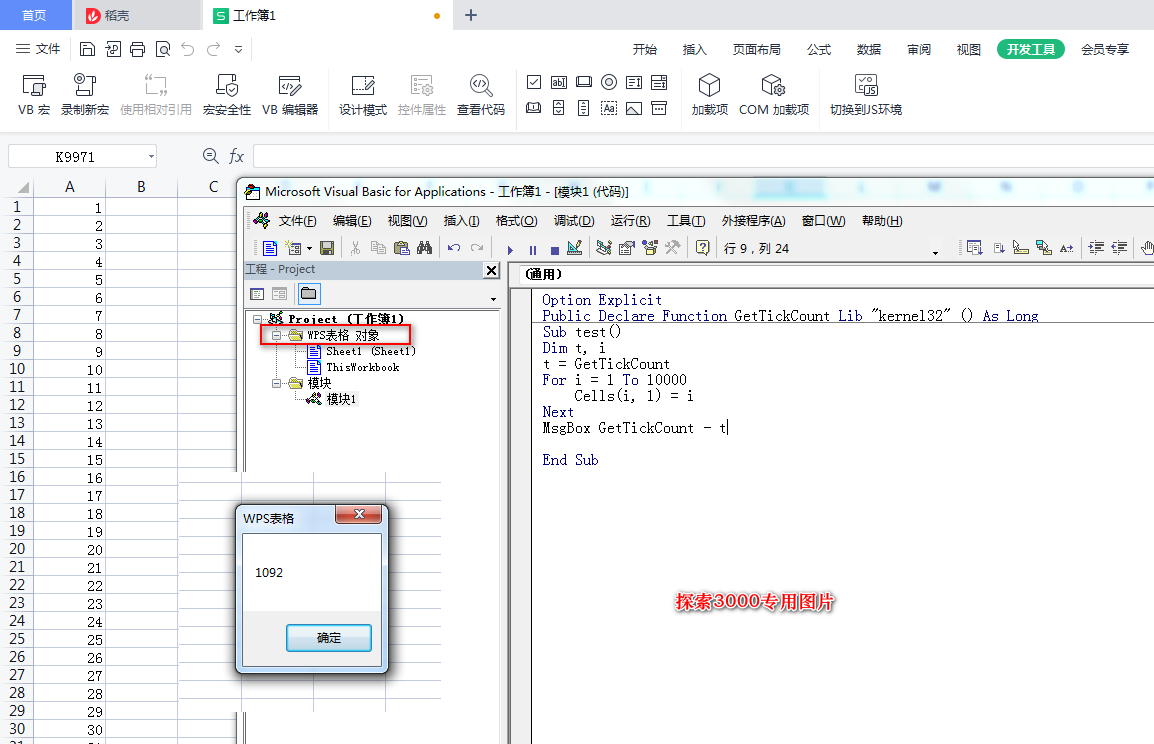Screen dimensions: 1154x744
Task: Open the Name Box dropdown arrow
Action: point(151,157)
